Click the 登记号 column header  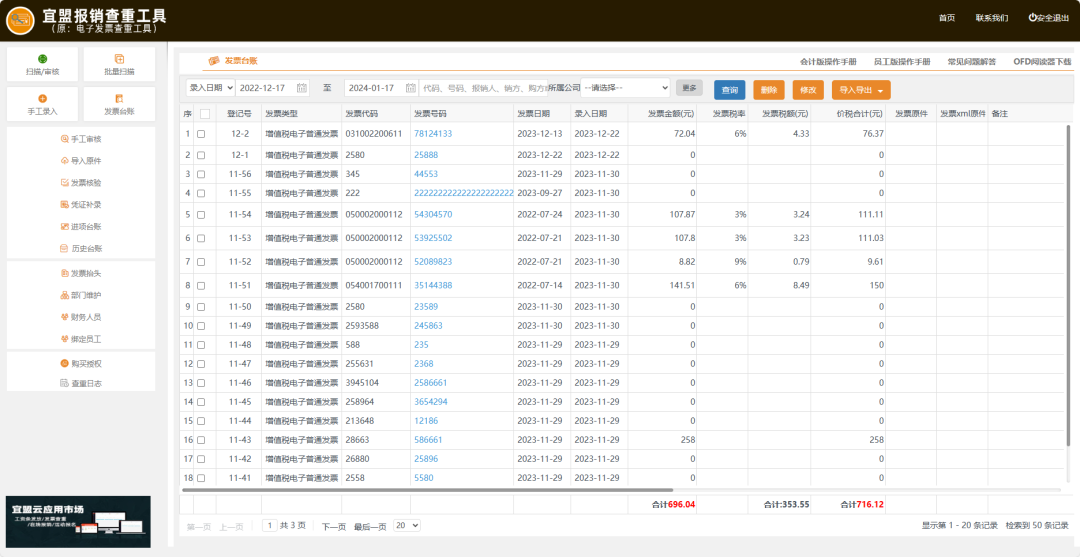(x=239, y=114)
